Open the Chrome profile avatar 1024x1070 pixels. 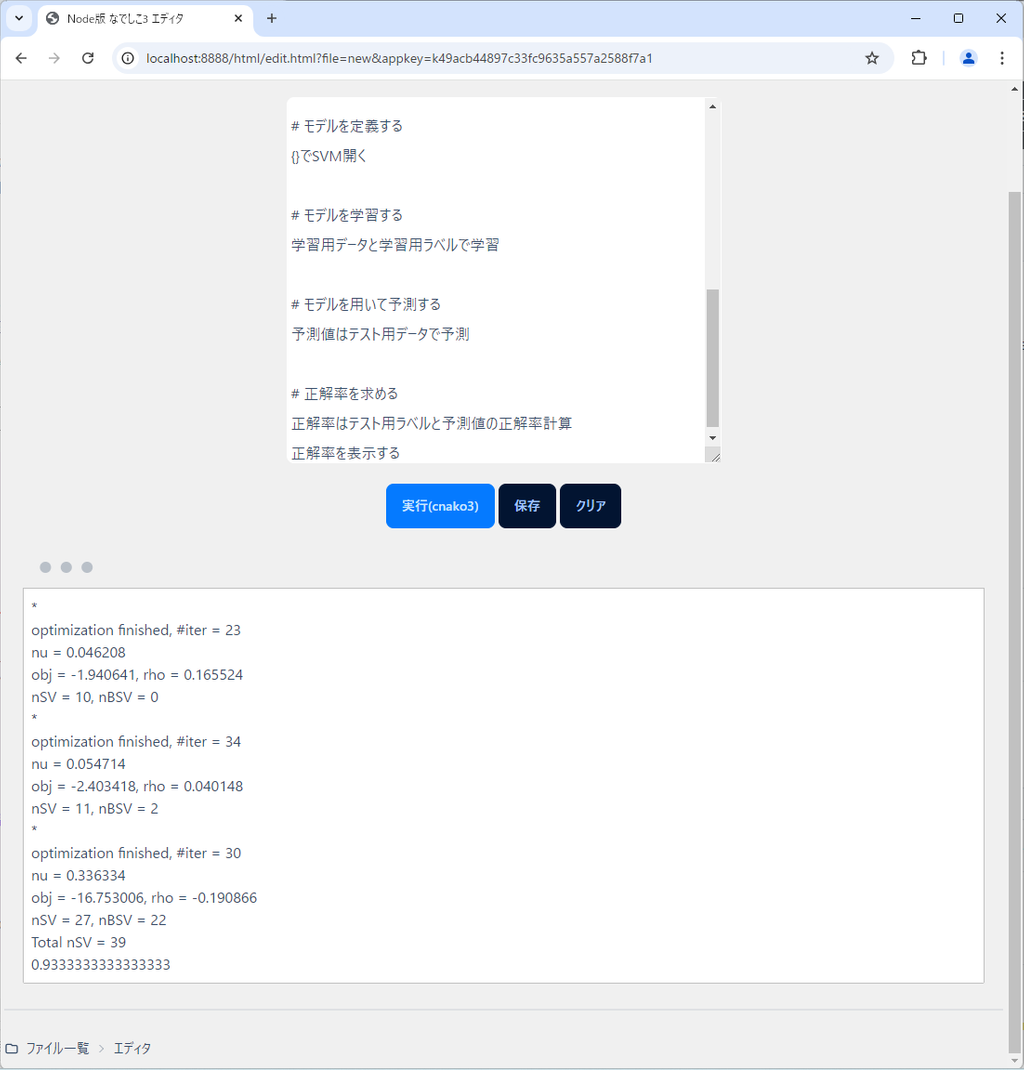click(967, 58)
